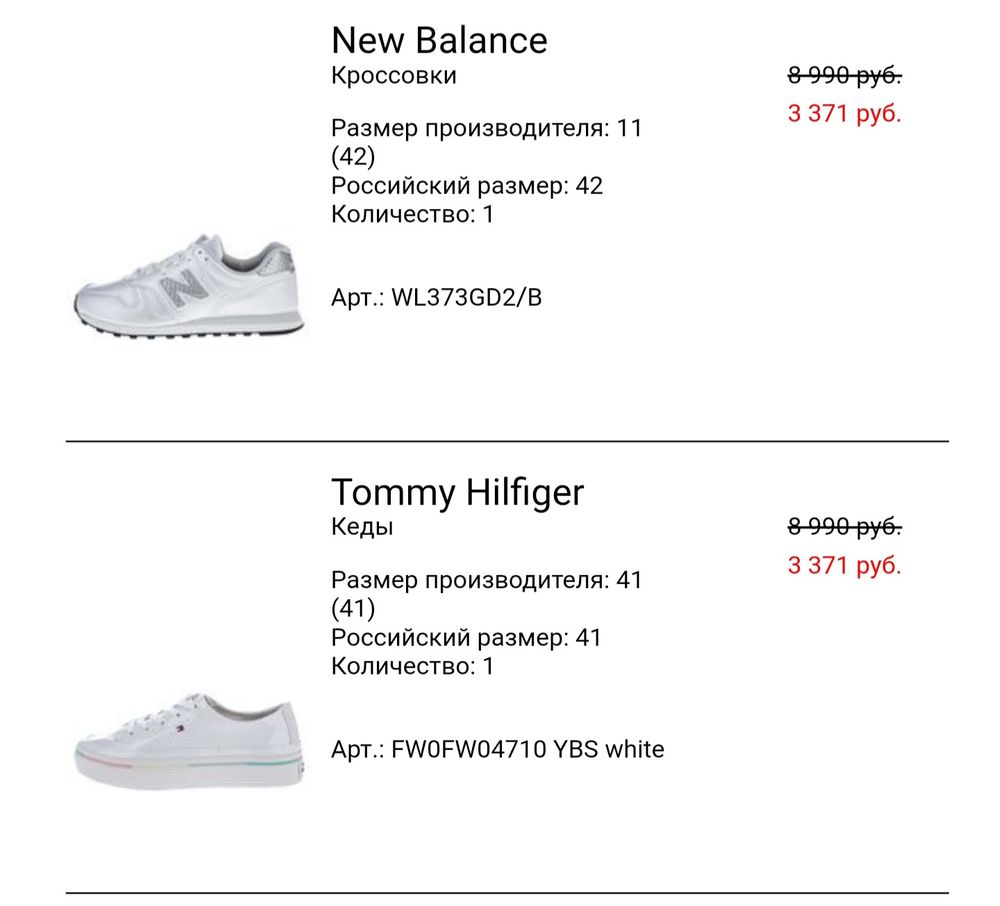Click the Количество line under New Balance
1000x906 pixels.
[412, 214]
